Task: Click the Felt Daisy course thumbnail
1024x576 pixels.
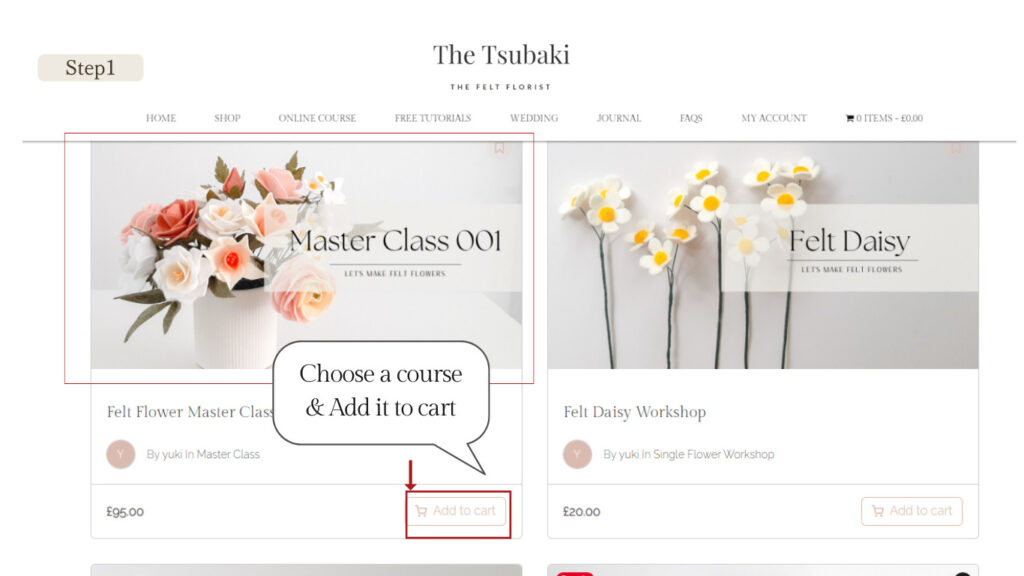Action: click(763, 255)
